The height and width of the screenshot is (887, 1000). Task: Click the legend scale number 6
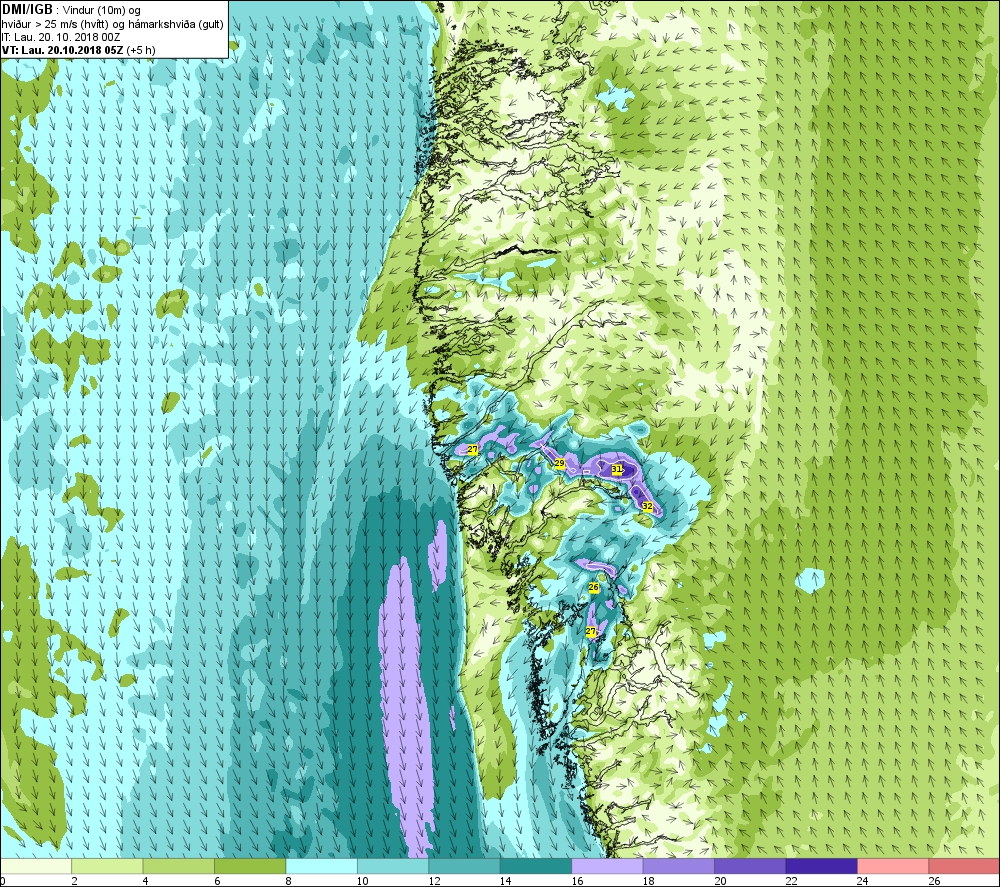[217, 881]
